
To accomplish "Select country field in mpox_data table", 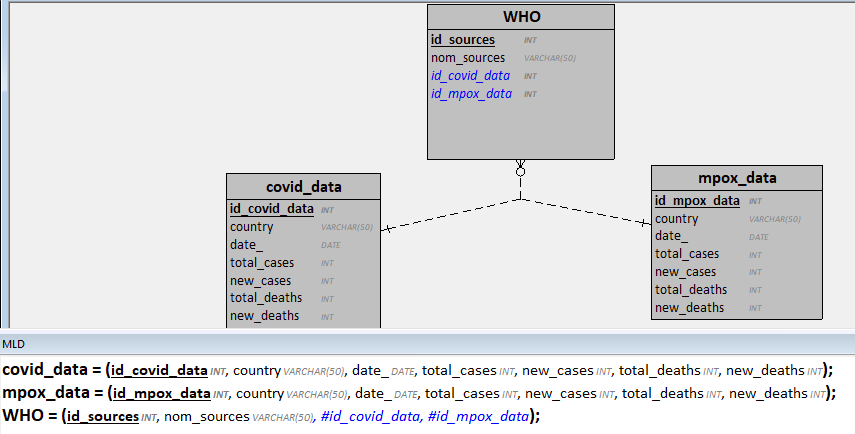I will click(x=676, y=219).
